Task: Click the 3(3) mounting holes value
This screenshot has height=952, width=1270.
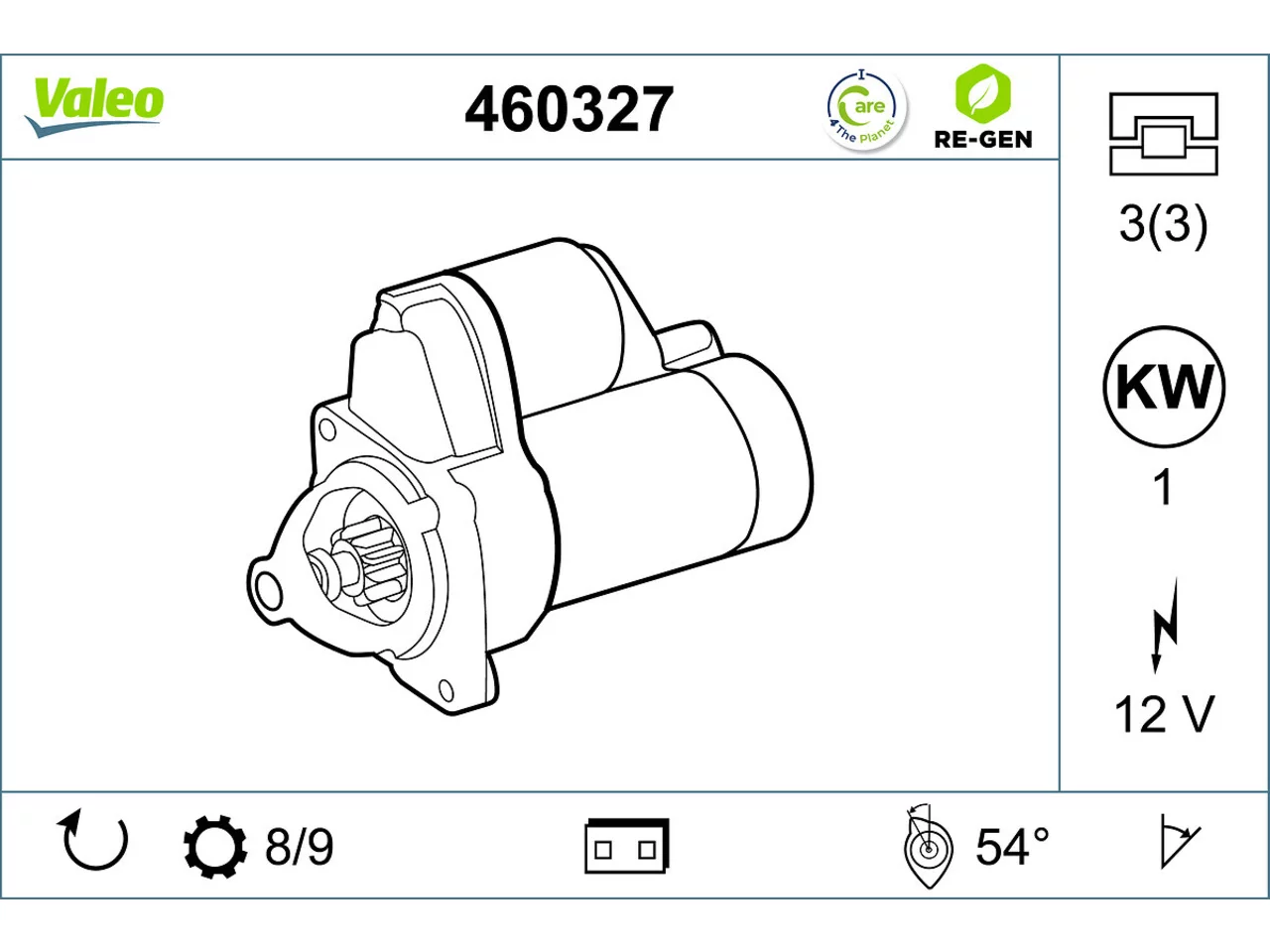Action: pyautogui.click(x=1164, y=223)
